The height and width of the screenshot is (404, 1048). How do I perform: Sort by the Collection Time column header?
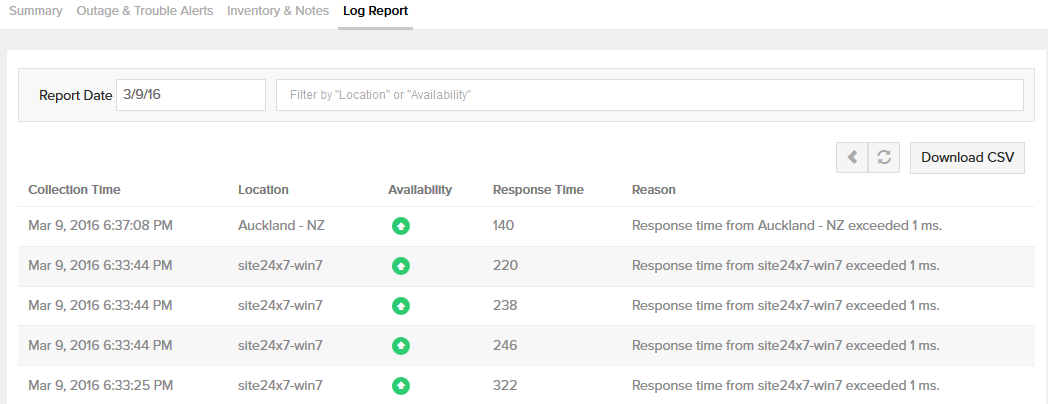[x=74, y=190]
